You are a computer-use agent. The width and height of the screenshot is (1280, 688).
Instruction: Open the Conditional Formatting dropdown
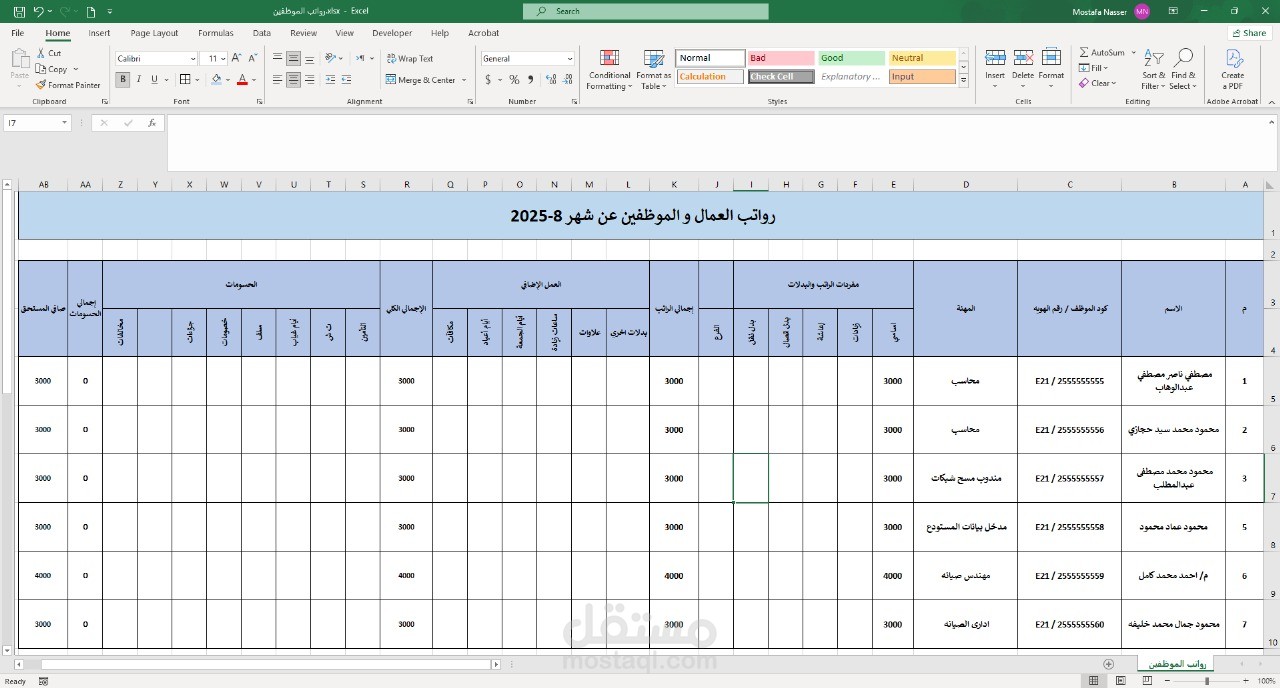pyautogui.click(x=609, y=70)
